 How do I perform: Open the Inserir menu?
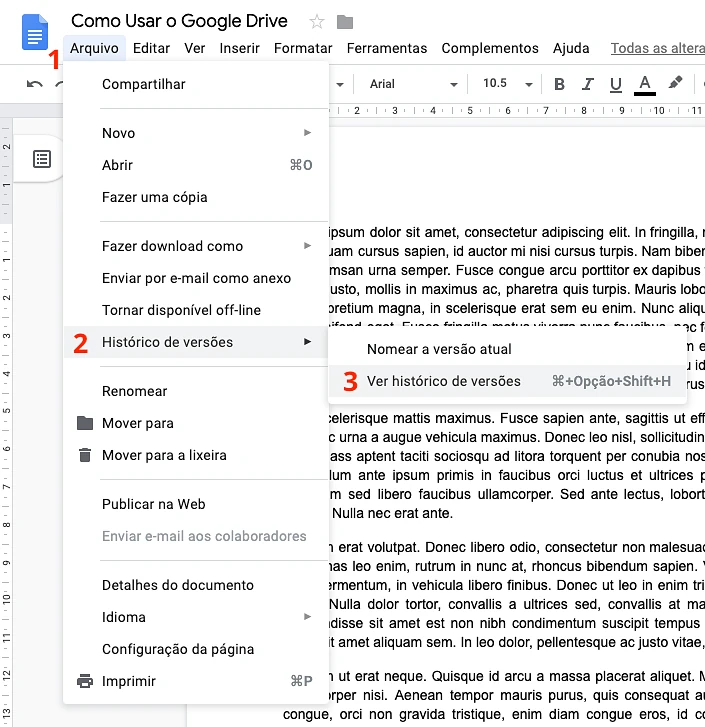pos(240,48)
